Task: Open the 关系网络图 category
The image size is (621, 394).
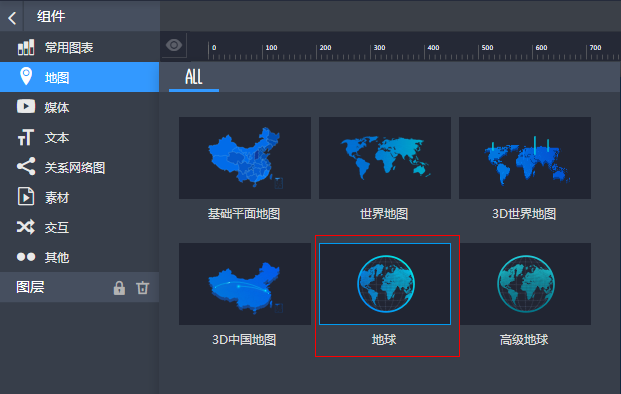Action: 80,167
